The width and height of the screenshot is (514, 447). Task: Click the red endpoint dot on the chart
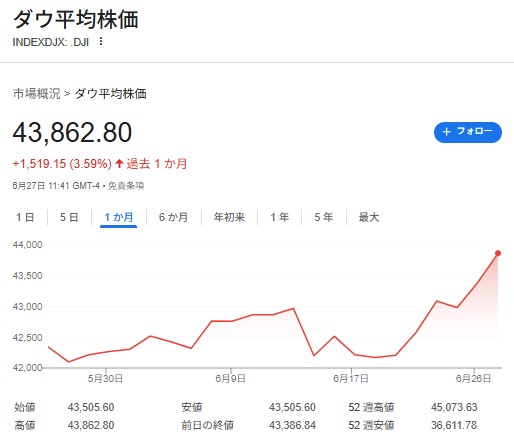point(498,253)
